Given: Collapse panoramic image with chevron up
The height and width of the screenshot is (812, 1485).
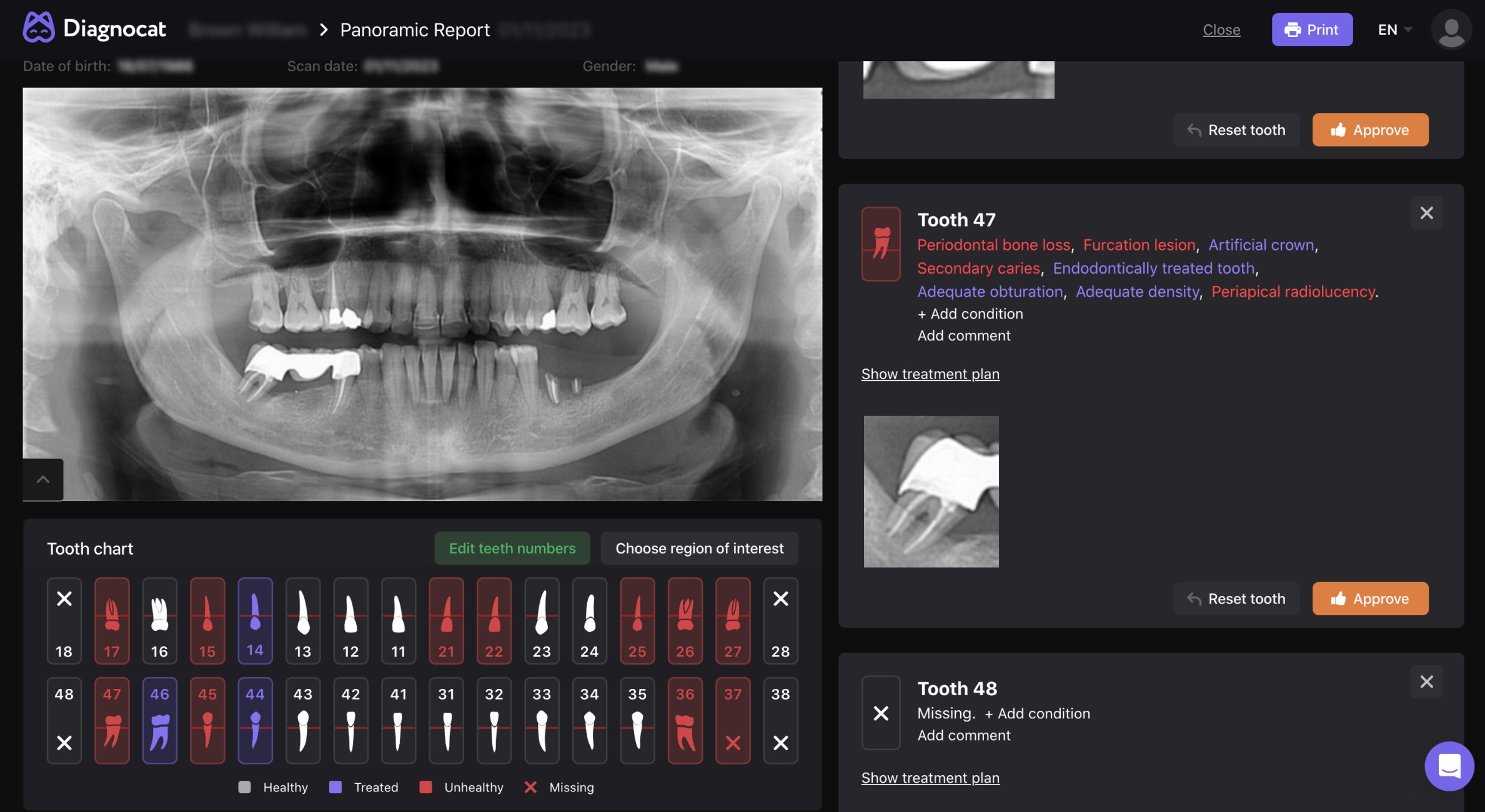Looking at the screenshot, I should [43, 480].
